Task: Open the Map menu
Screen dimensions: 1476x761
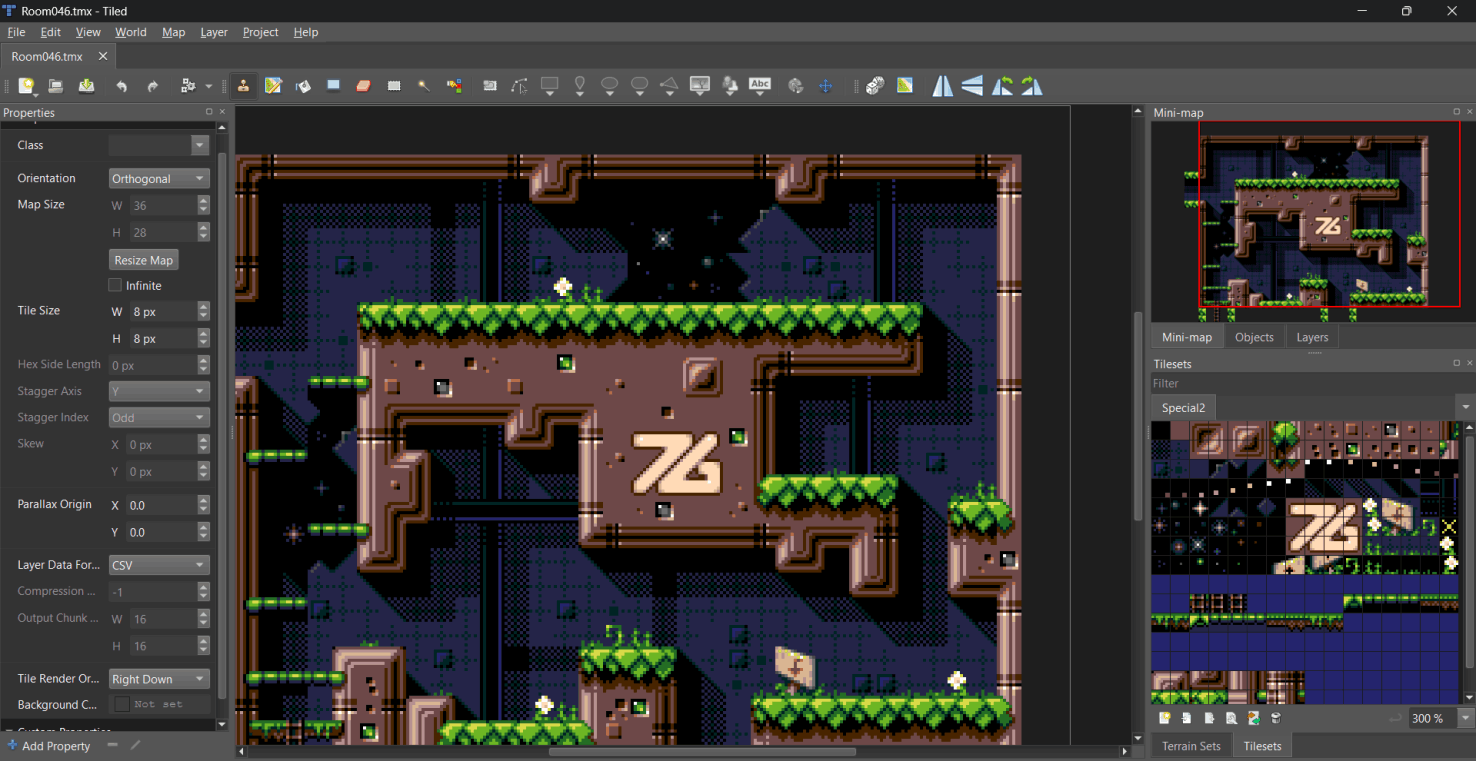Action: coord(173,32)
